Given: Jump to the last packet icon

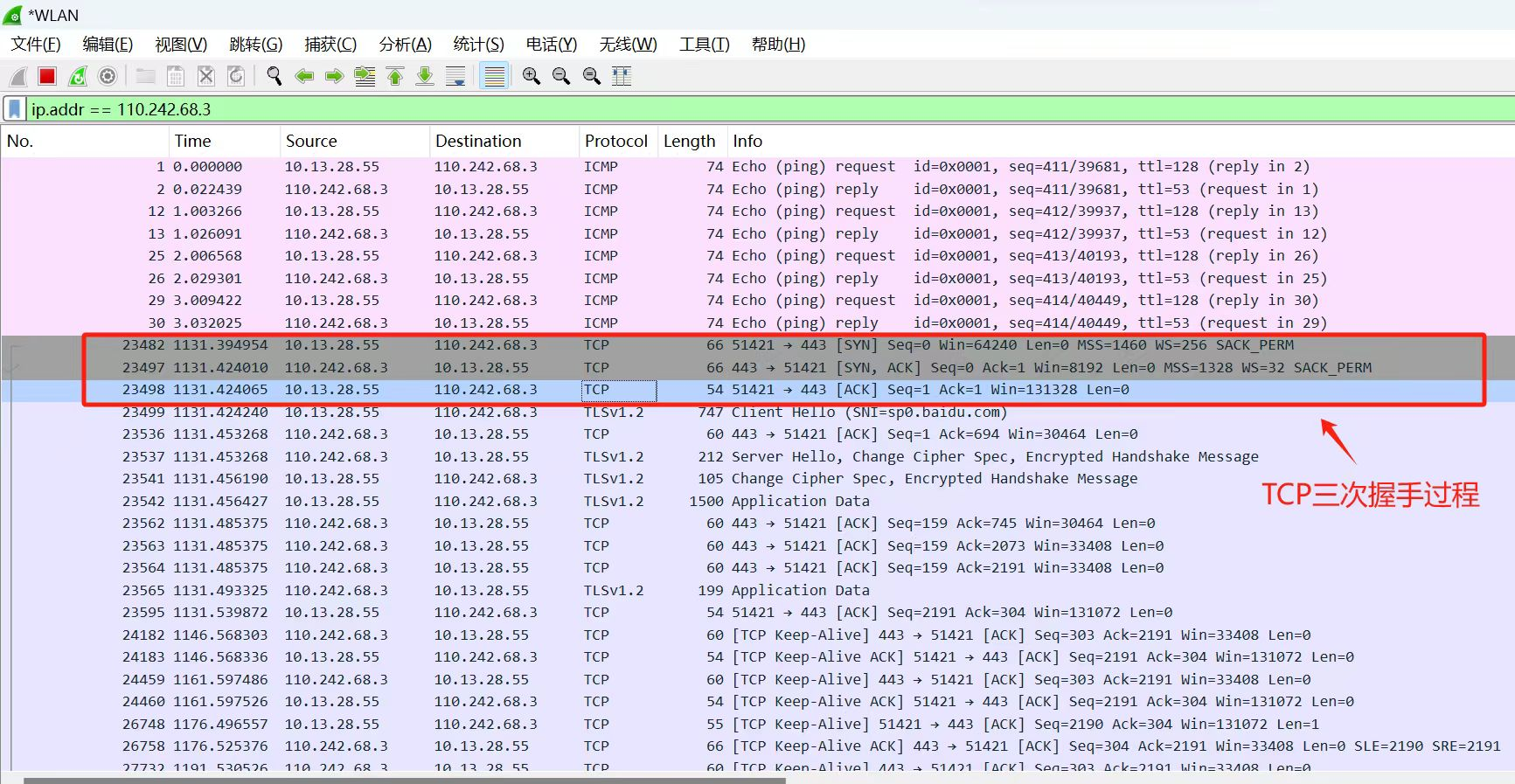Looking at the screenshot, I should pyautogui.click(x=425, y=77).
